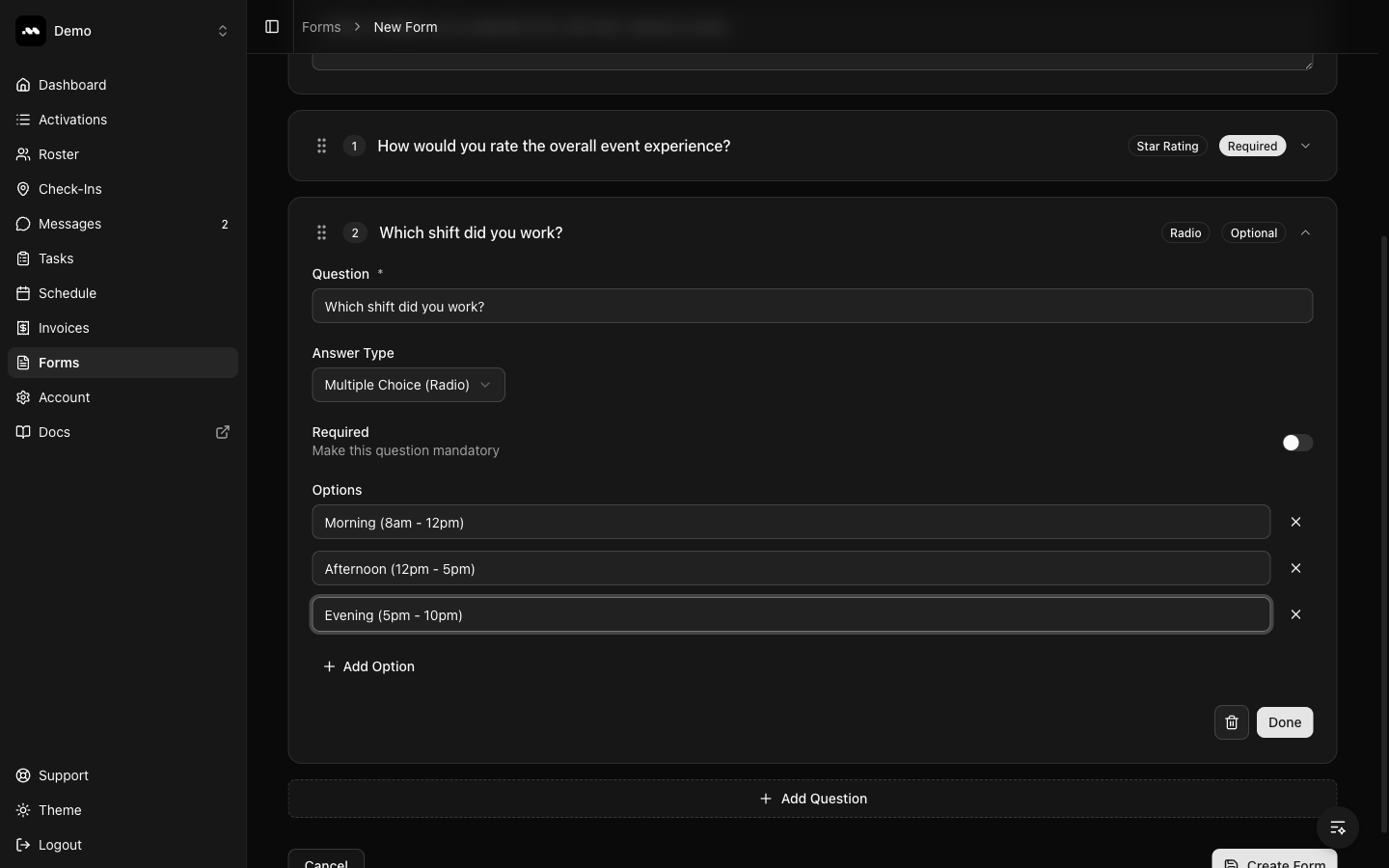
Task: Enable the Required toggle for question 2
Action: [x=1296, y=443]
